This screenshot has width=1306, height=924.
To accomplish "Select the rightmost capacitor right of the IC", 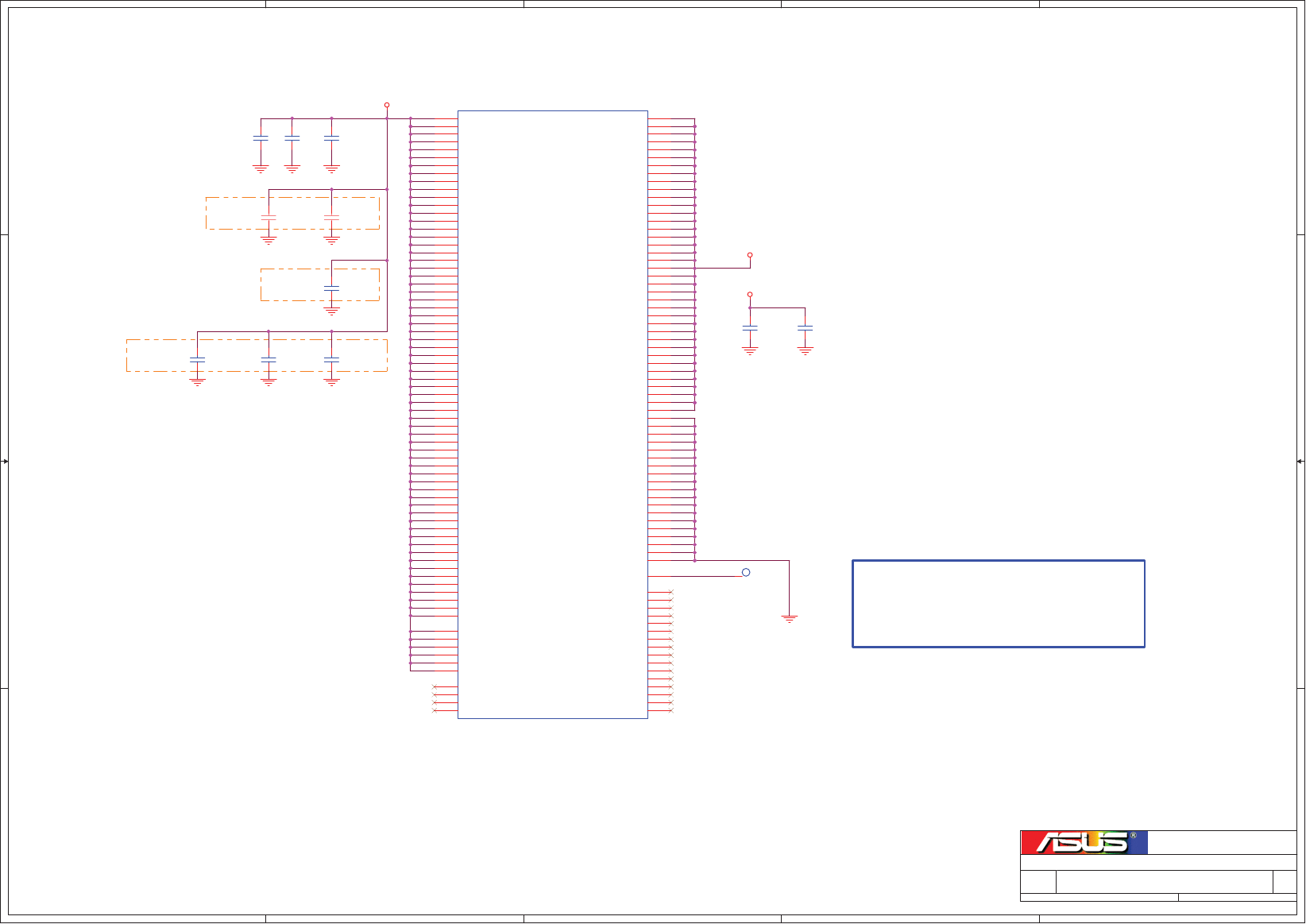I will coord(806,327).
